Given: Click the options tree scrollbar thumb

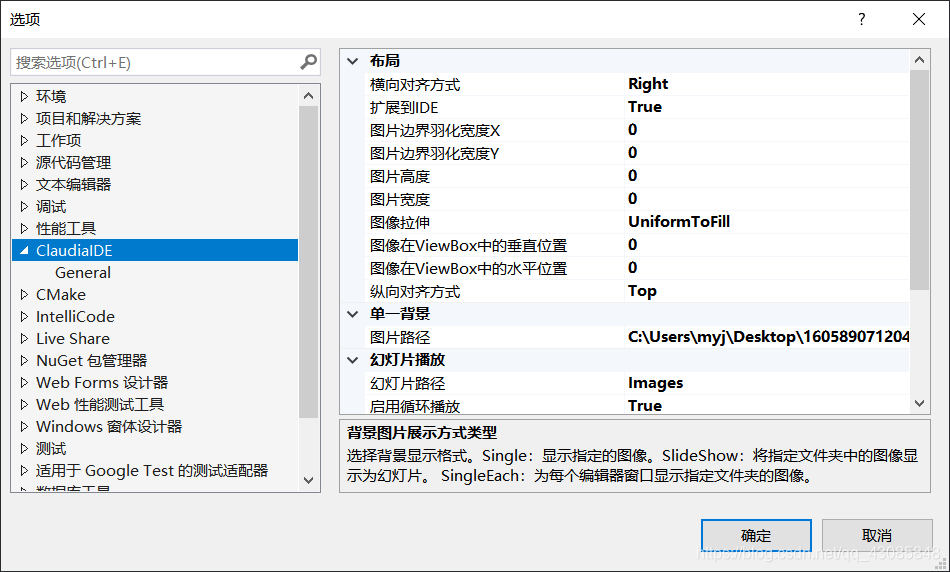Looking at the screenshot, I should [x=308, y=262].
